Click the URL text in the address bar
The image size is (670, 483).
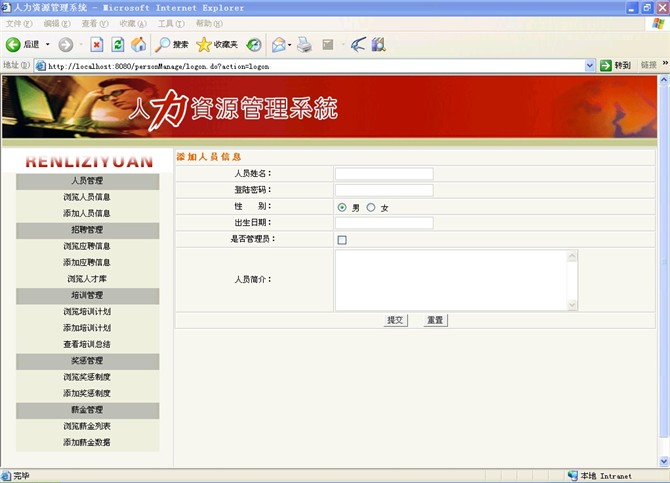[159, 66]
